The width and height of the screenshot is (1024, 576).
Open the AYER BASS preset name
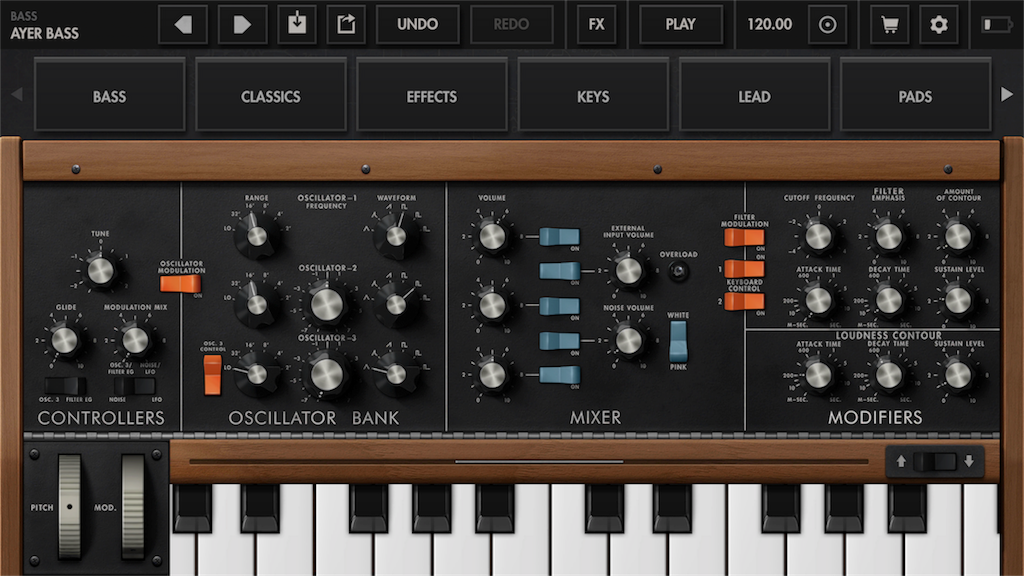44,33
